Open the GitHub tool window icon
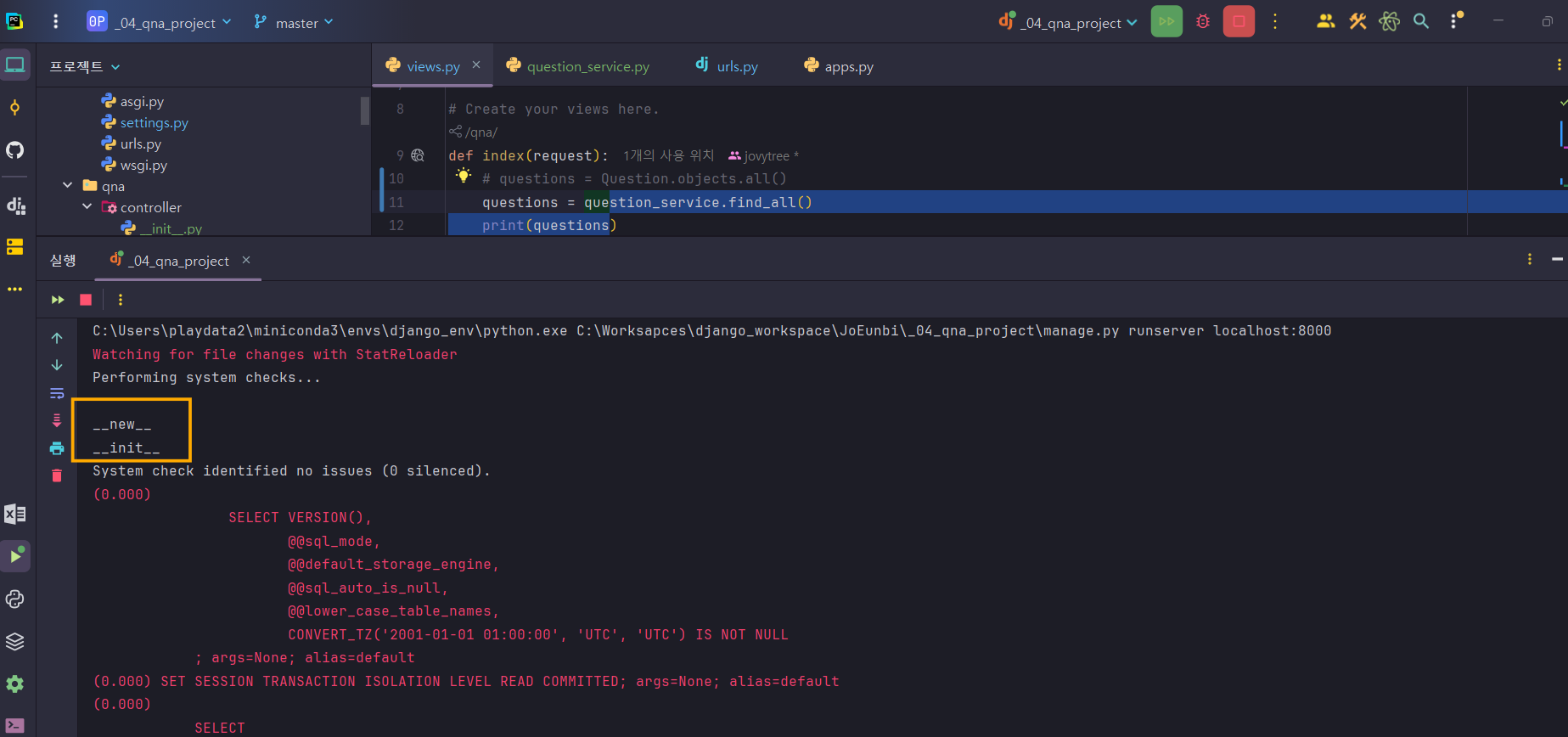The image size is (1568, 737). tap(15, 150)
